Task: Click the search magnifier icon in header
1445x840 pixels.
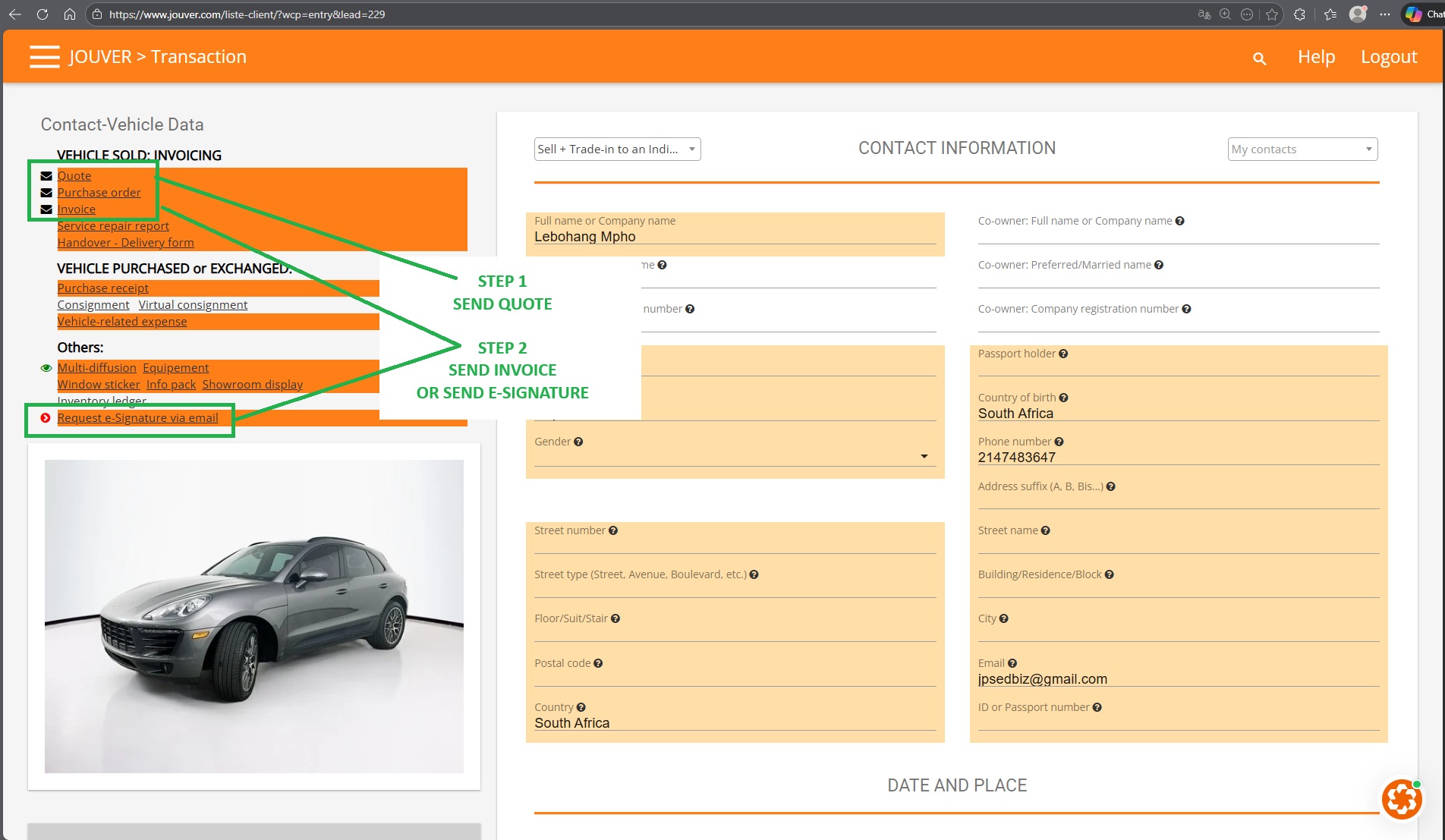Action: [x=1259, y=58]
